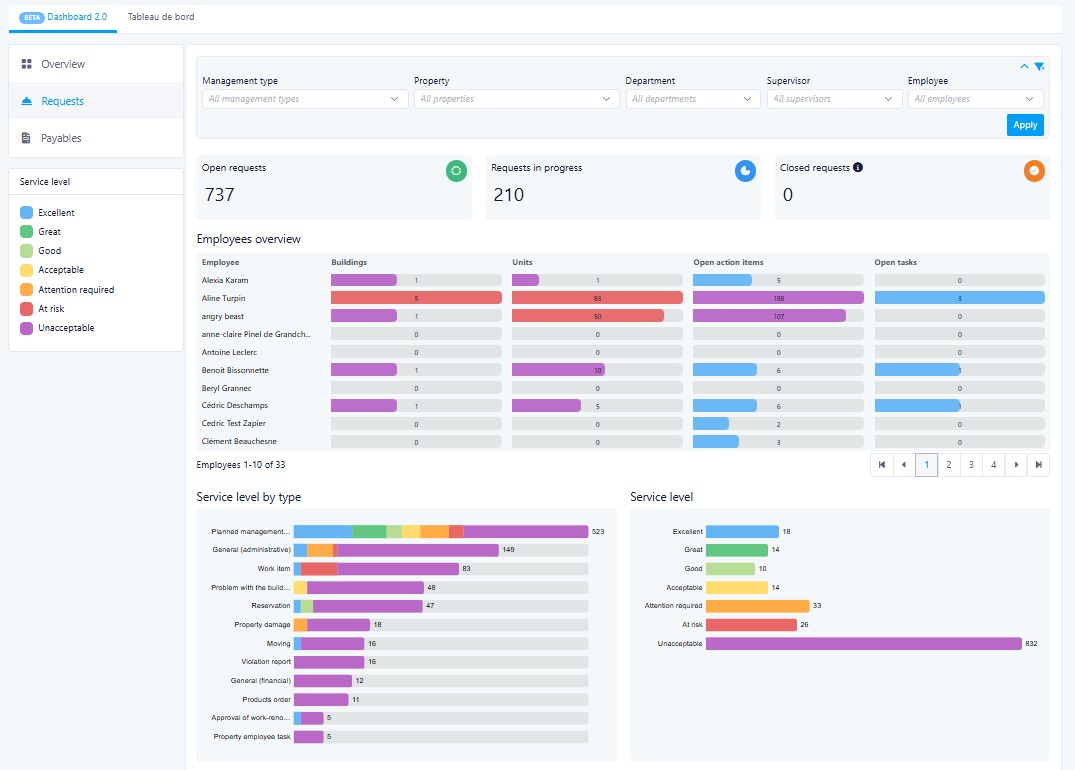The width and height of the screenshot is (1075, 770).
Task: Open the Property dropdown
Action: (517, 99)
